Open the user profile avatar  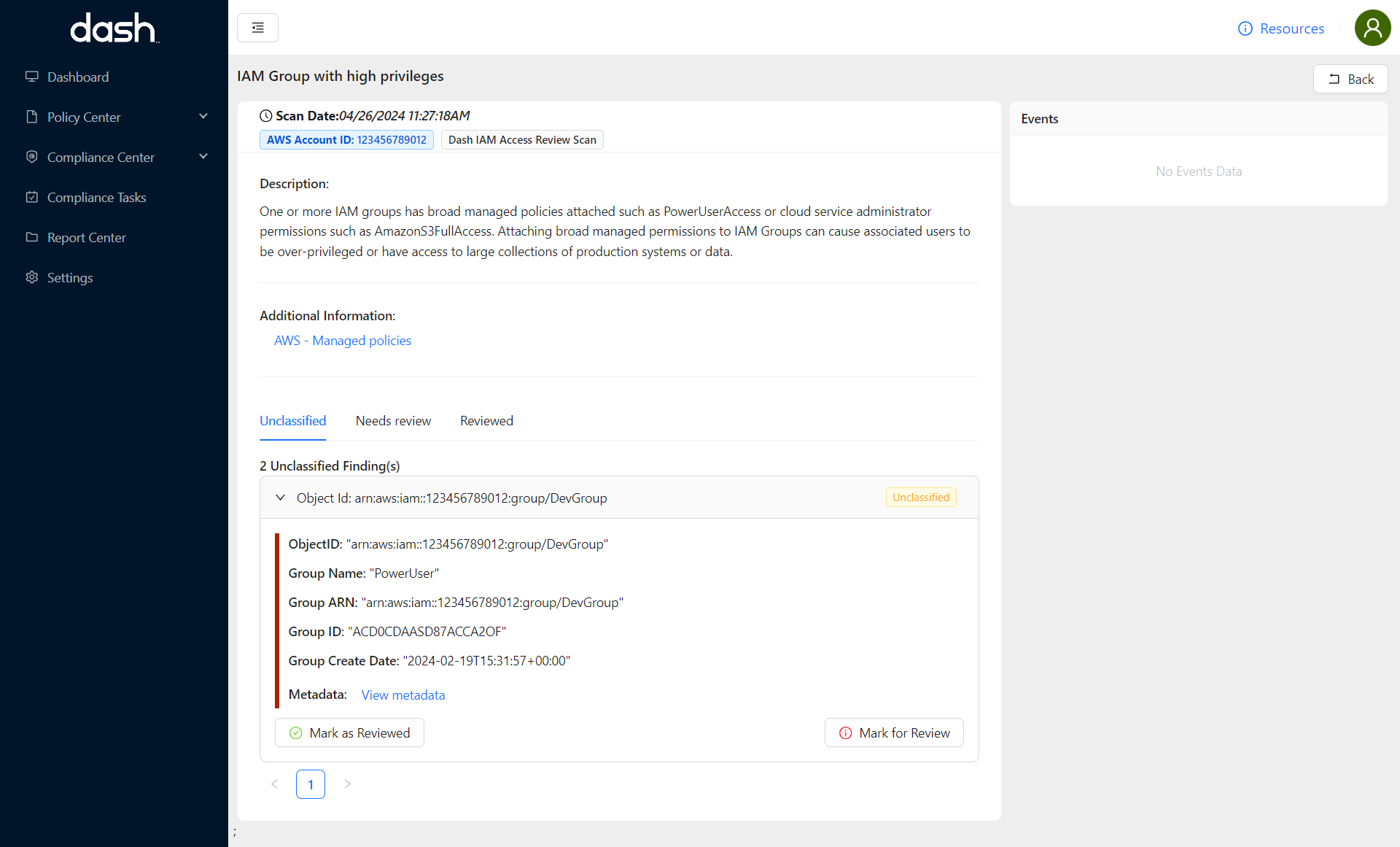(x=1372, y=28)
